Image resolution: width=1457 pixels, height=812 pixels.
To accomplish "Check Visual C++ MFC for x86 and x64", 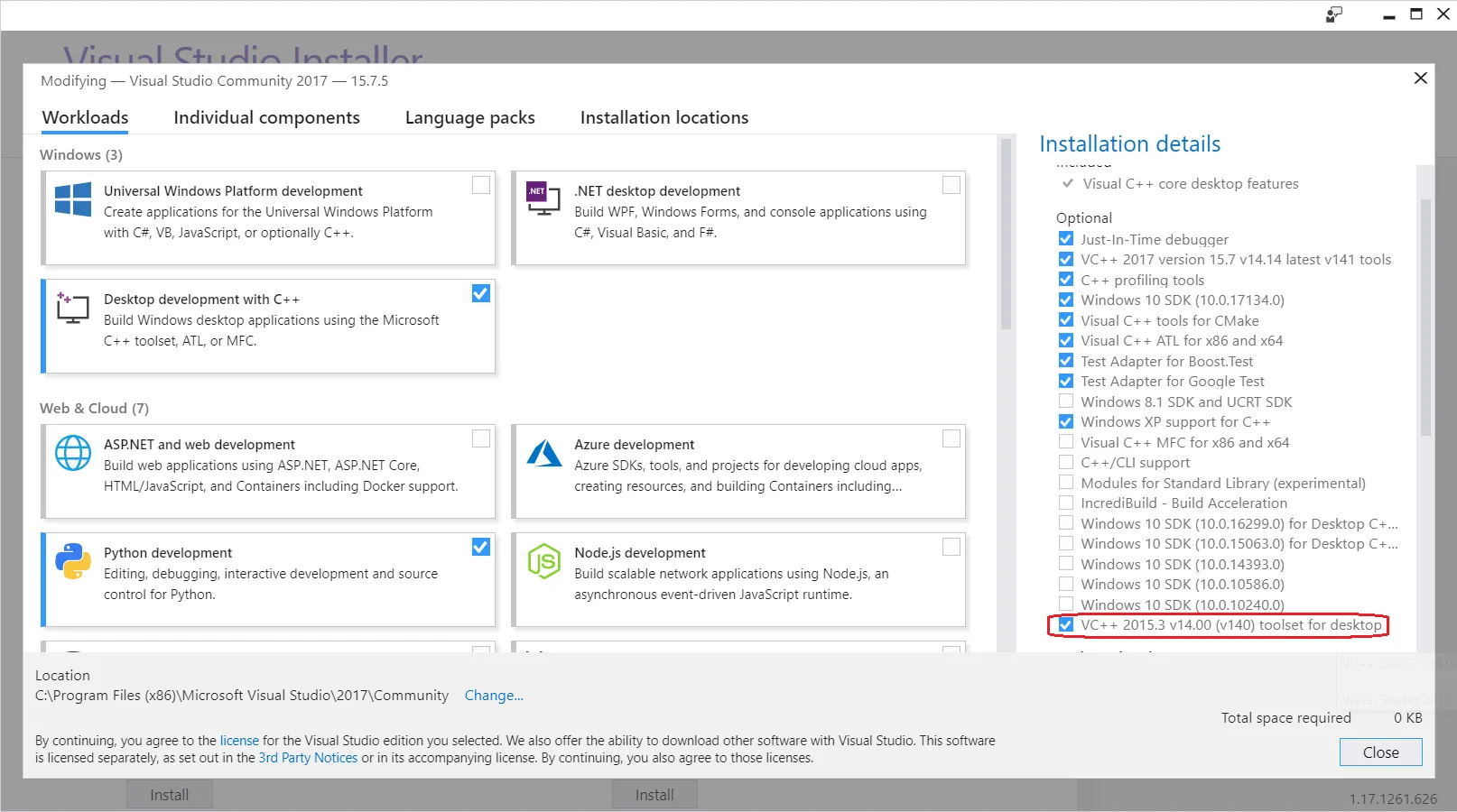I will tap(1066, 442).
